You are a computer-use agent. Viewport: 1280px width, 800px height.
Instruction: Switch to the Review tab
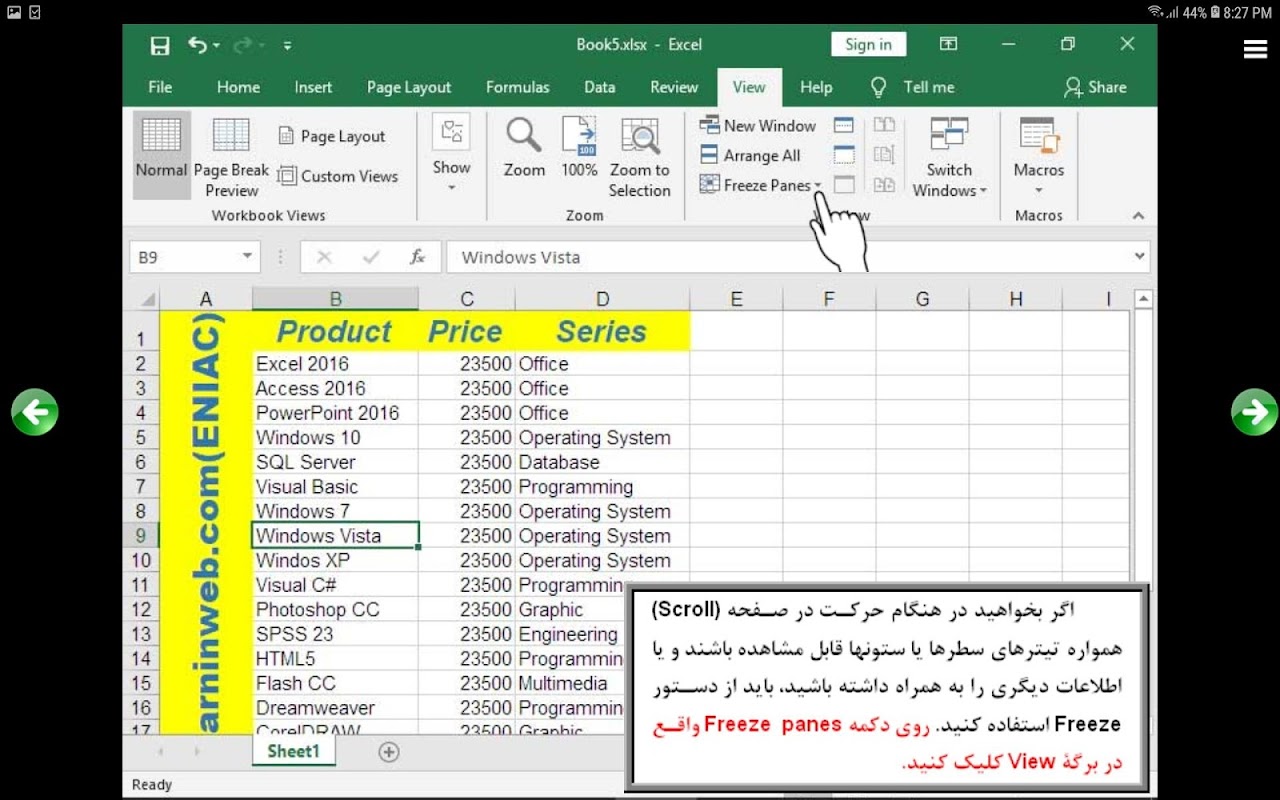pos(674,87)
